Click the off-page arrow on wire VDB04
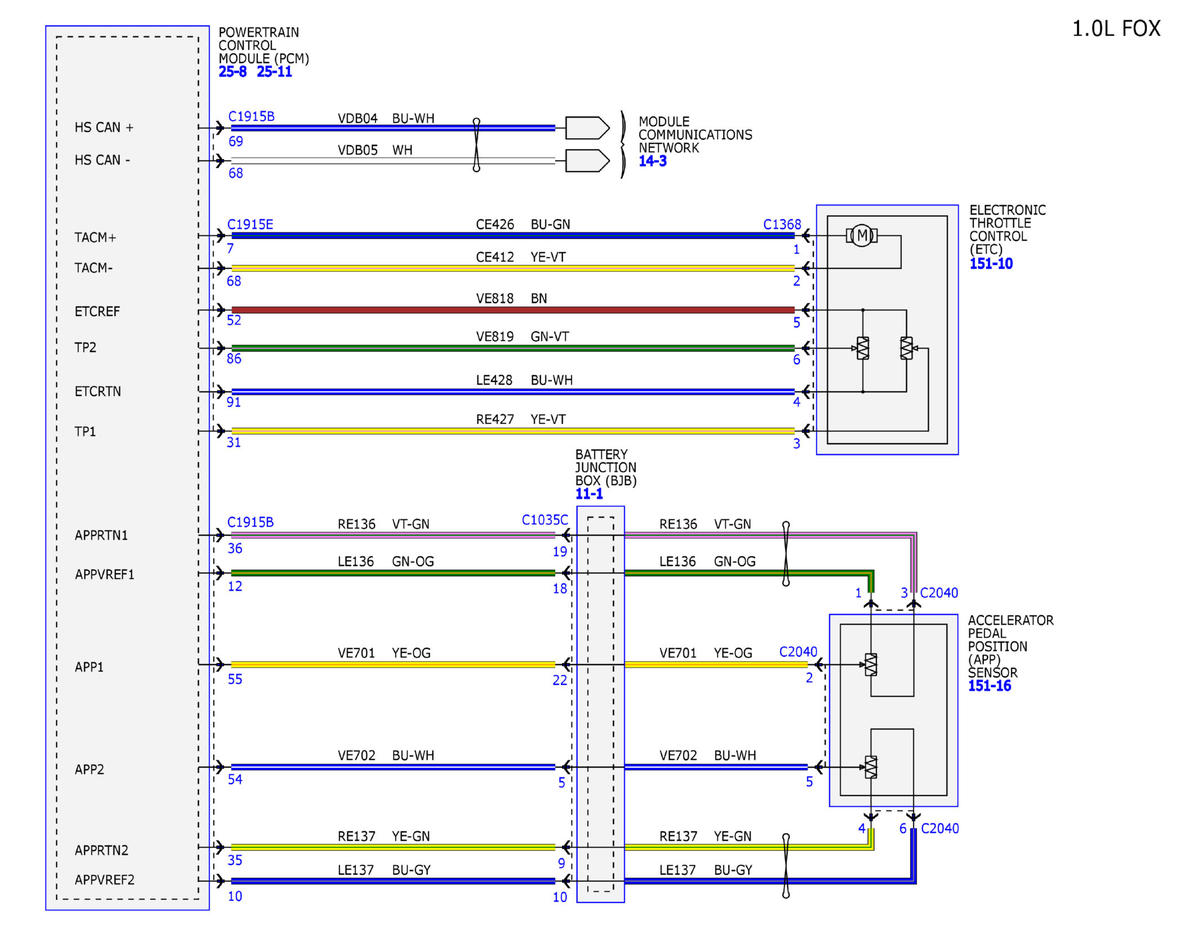 [x=587, y=128]
